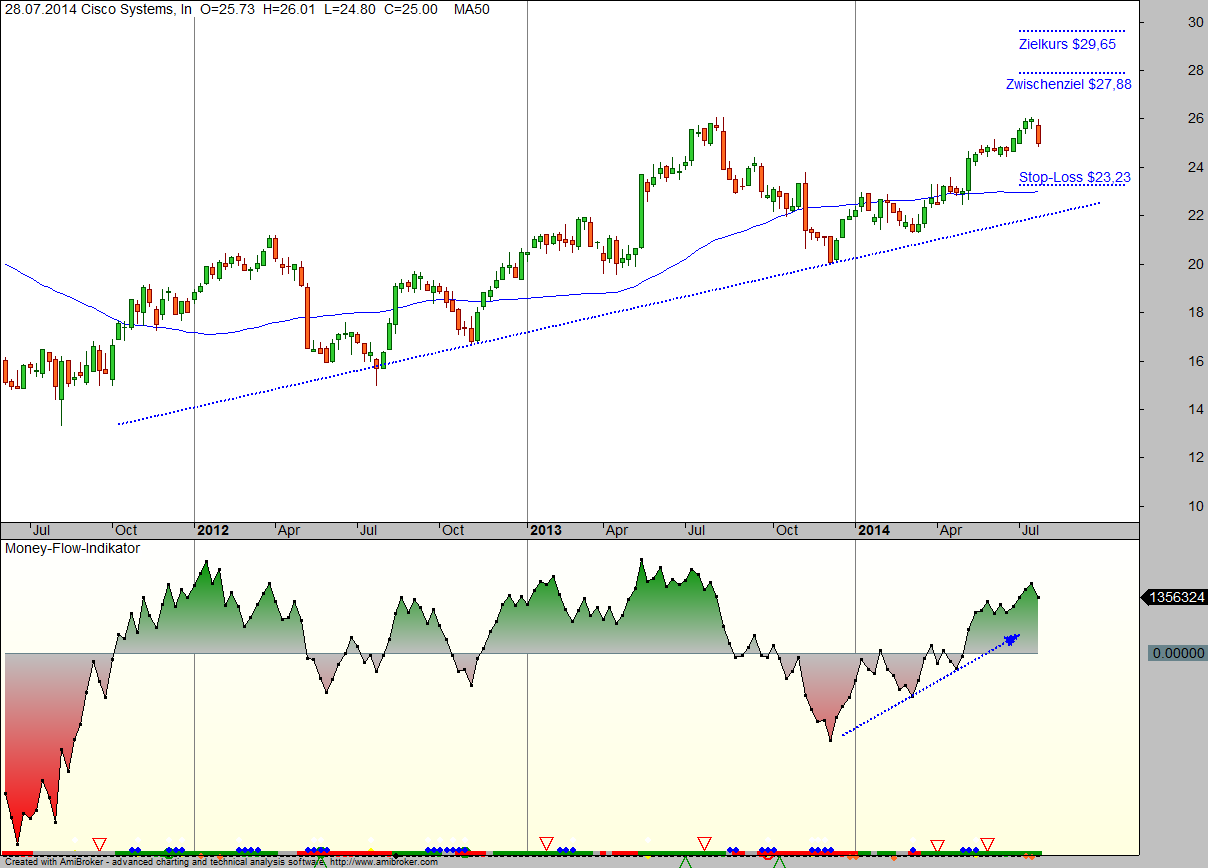Image resolution: width=1208 pixels, height=868 pixels.
Task: Click the dotted line above Zielkurs label
Action: (x=1071, y=31)
